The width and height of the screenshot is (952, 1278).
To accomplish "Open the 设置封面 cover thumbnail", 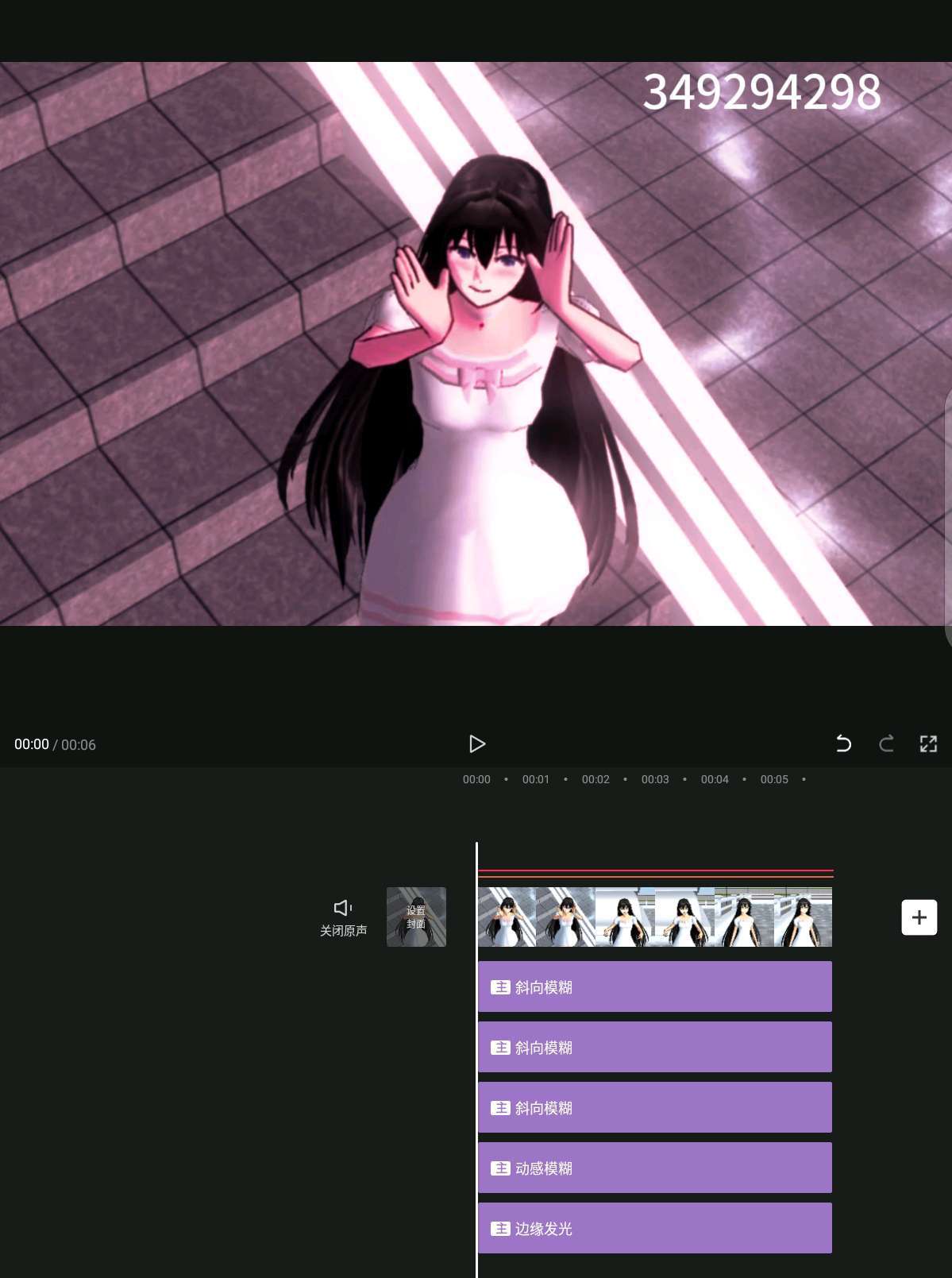I will pyautogui.click(x=416, y=917).
